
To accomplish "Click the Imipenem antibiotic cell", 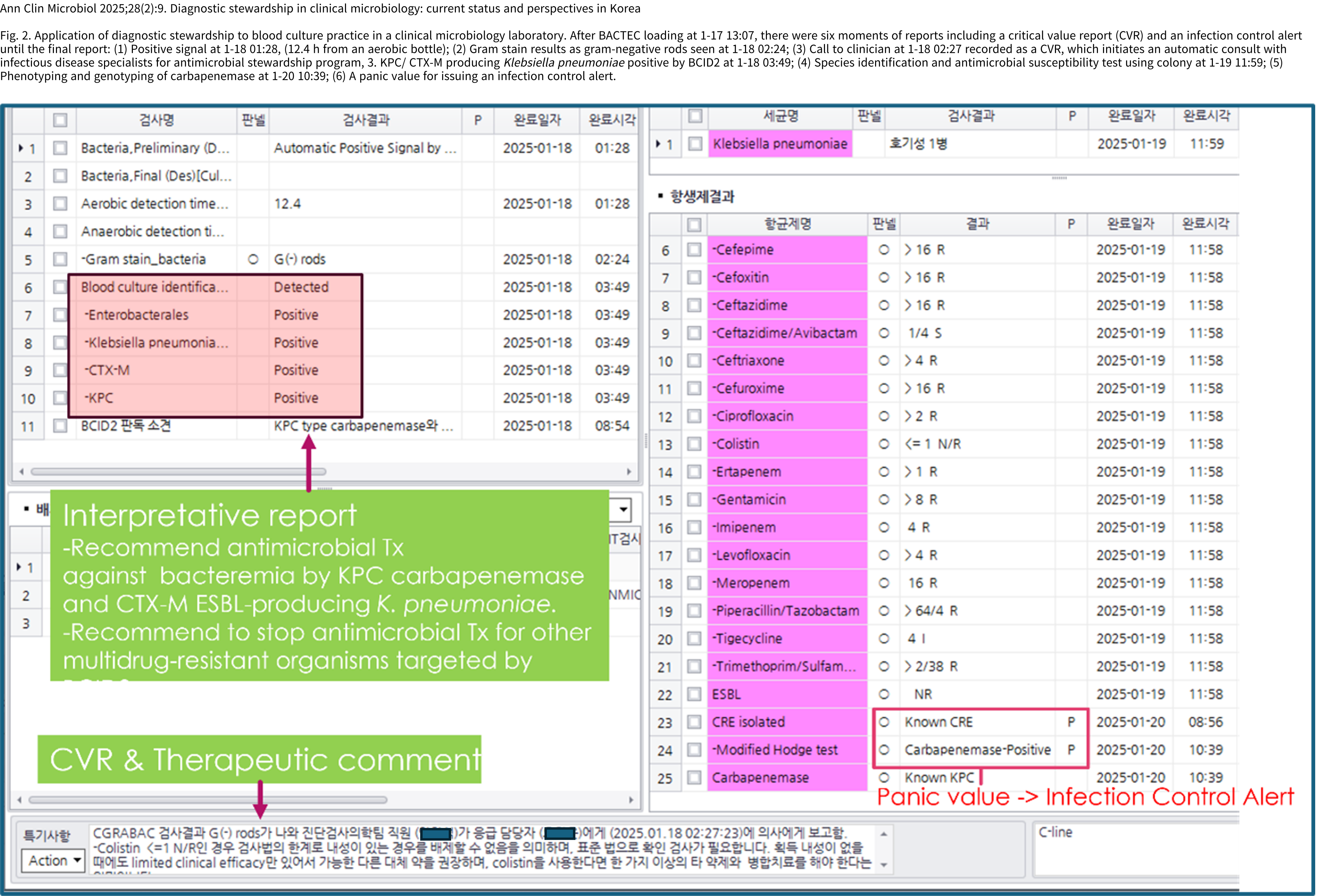I will [x=787, y=527].
